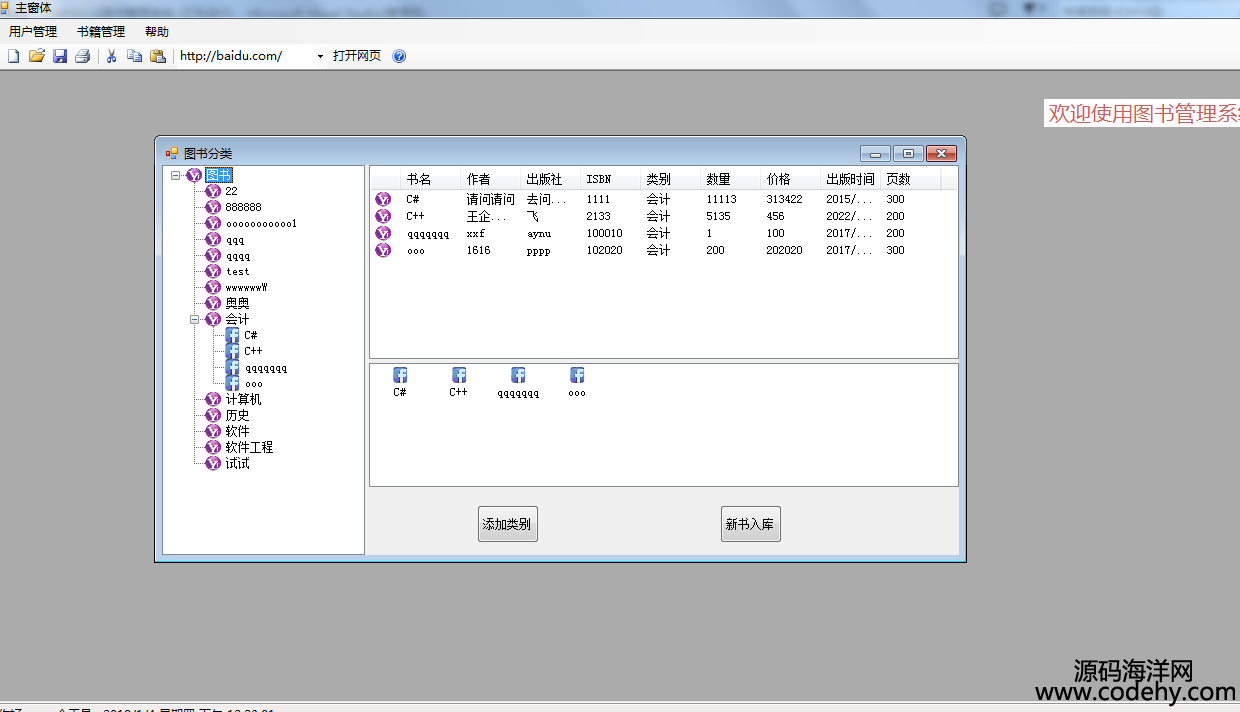Click the Copy icon in toolbar
This screenshot has width=1240, height=712.
coord(135,56)
